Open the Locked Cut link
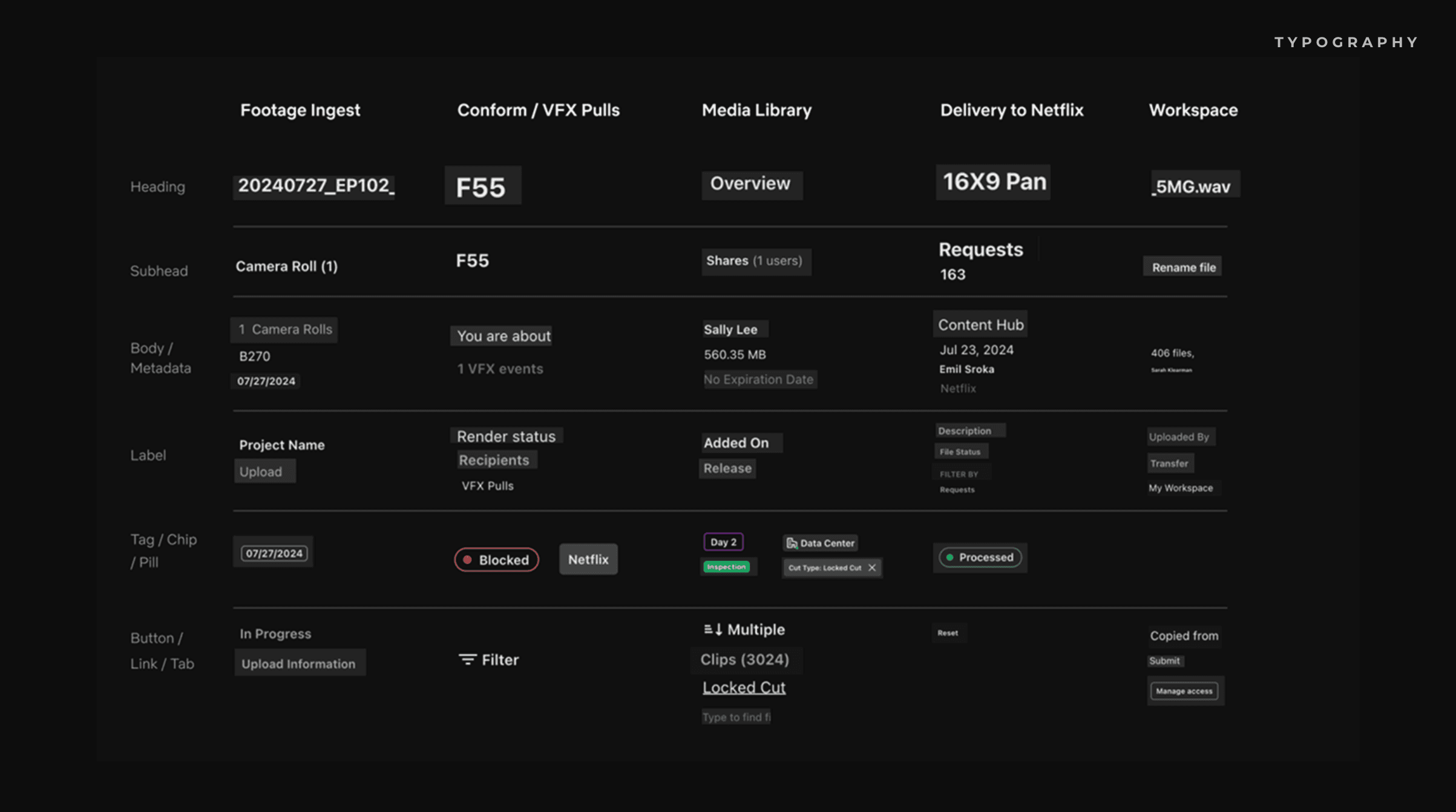Viewport: 1456px width, 812px height. (744, 687)
